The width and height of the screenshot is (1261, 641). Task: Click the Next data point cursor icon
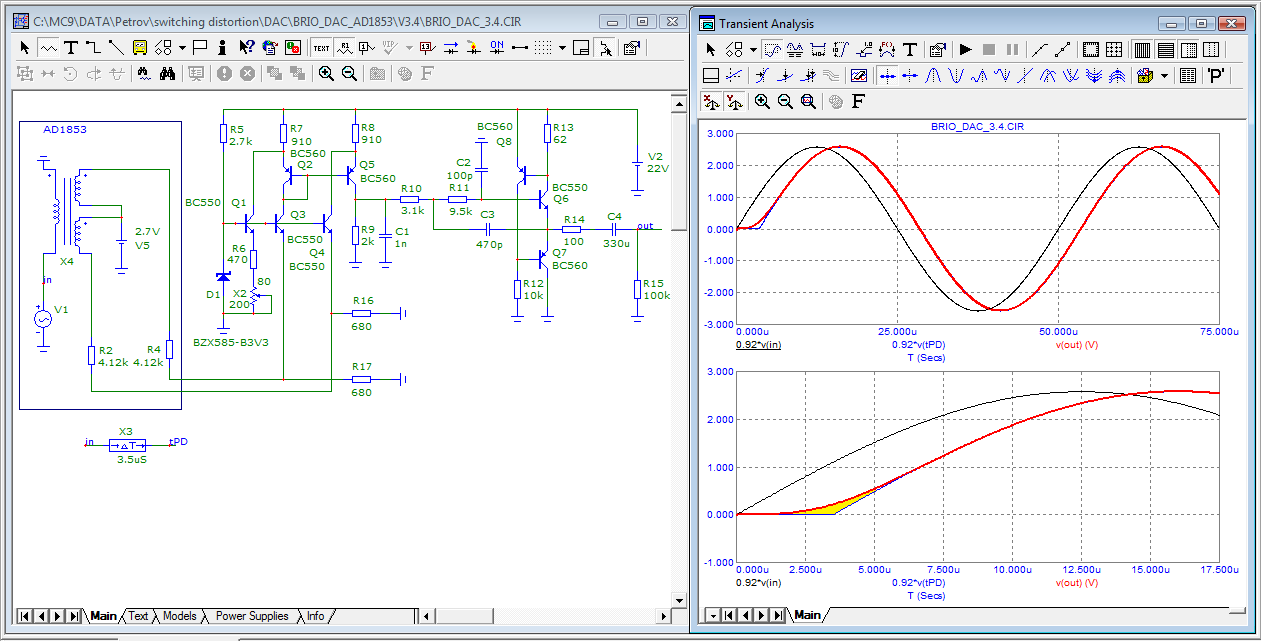pyautogui.click(x=887, y=75)
